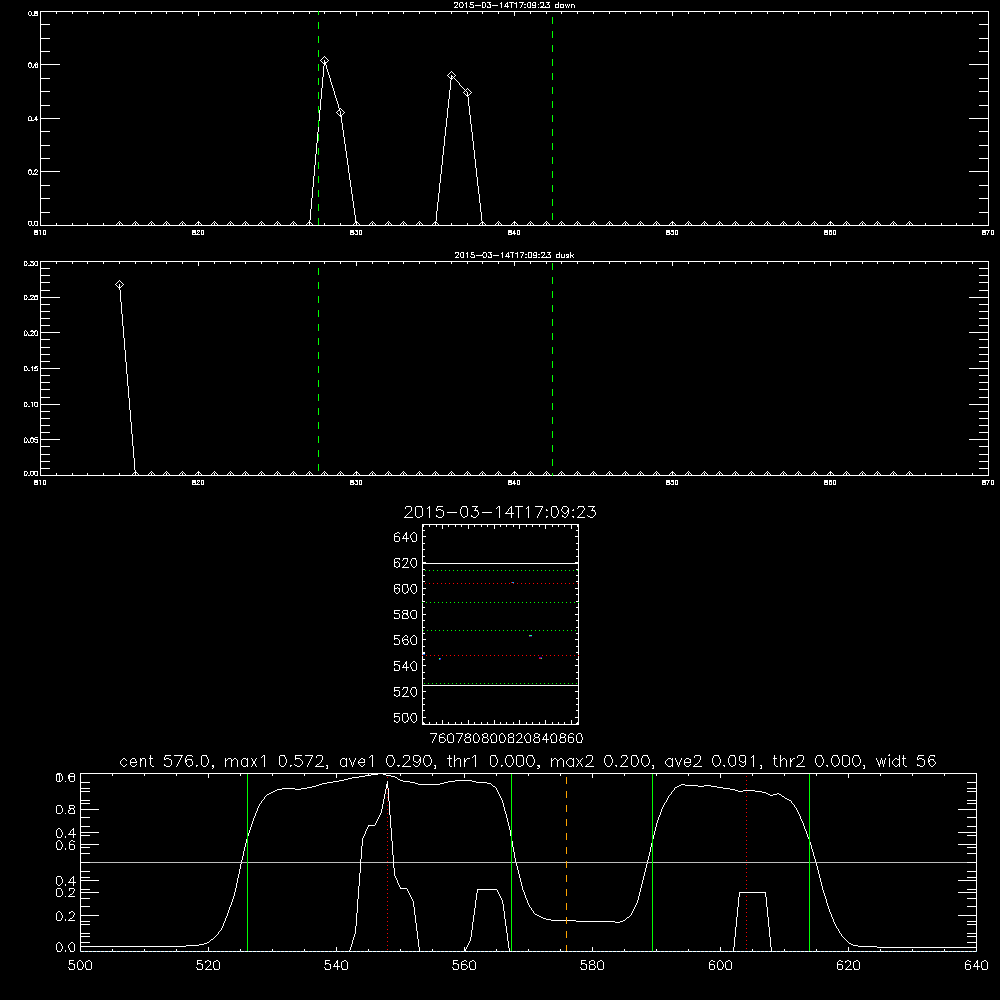Click the second-peak diamond near 0.56 in dawn plot
The image size is (1000, 1000).
click(452, 76)
